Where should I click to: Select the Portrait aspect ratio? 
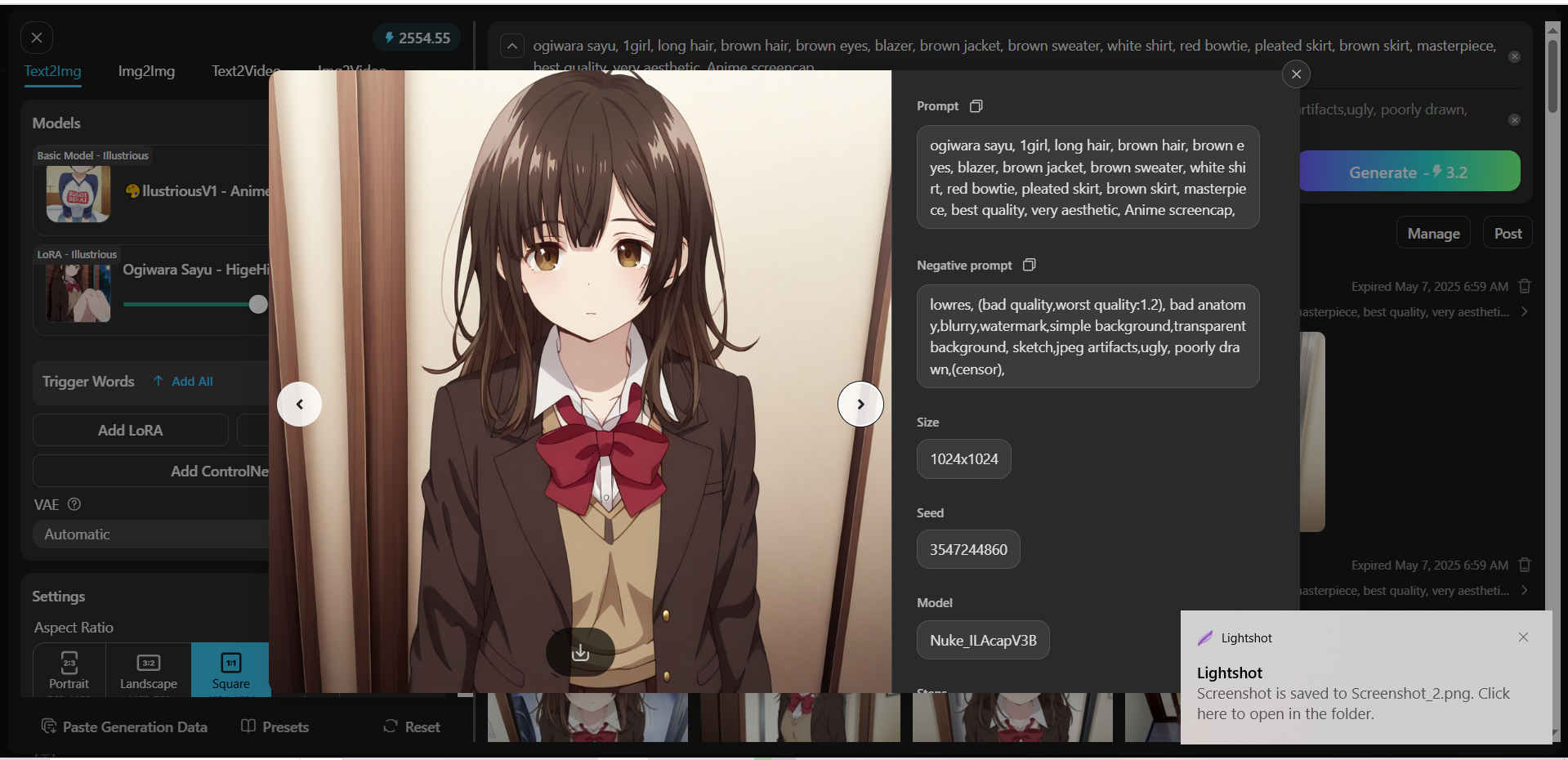coord(69,670)
